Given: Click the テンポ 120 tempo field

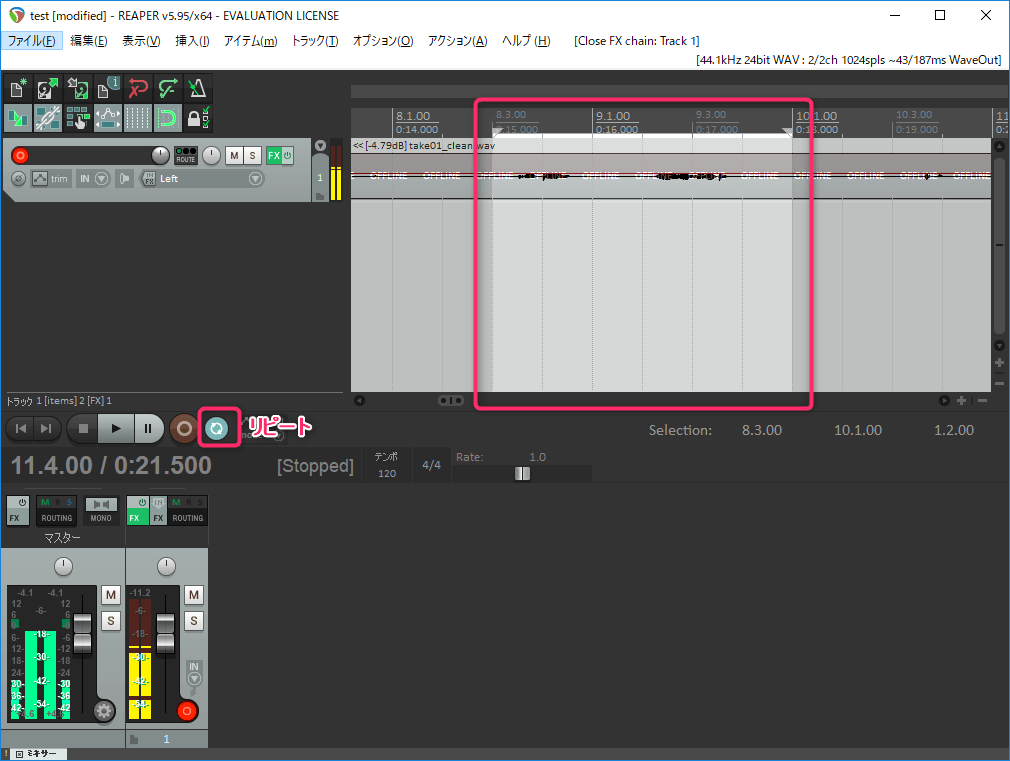Looking at the screenshot, I should tap(386, 465).
